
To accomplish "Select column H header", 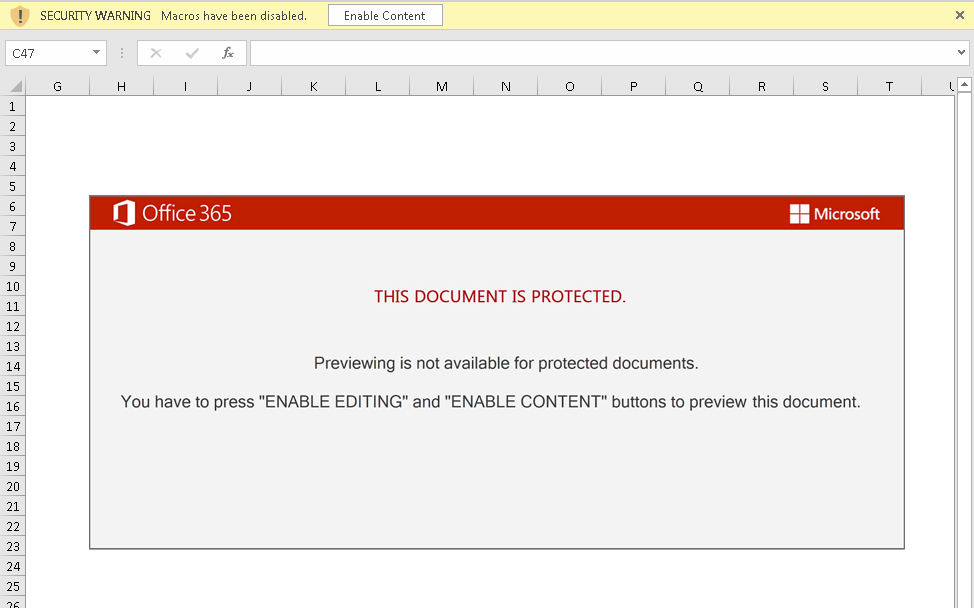I will 122,87.
